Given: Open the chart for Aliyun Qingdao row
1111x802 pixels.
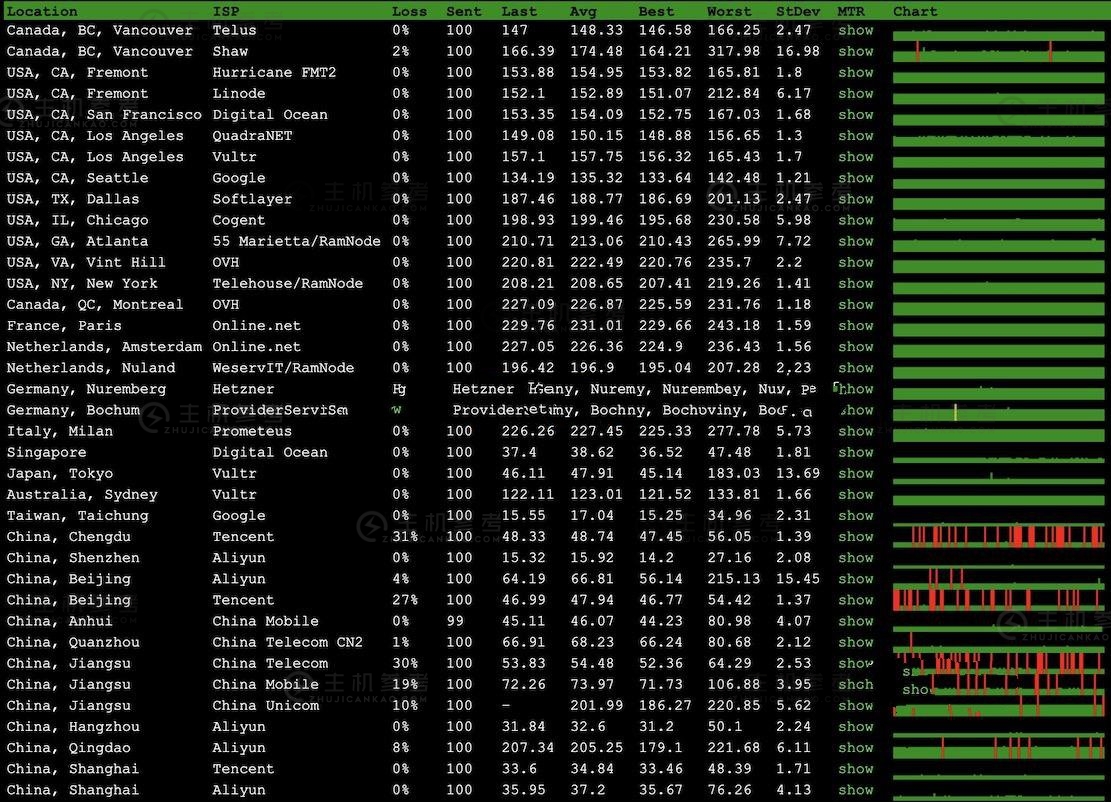Looking at the screenshot, I should [x=998, y=748].
